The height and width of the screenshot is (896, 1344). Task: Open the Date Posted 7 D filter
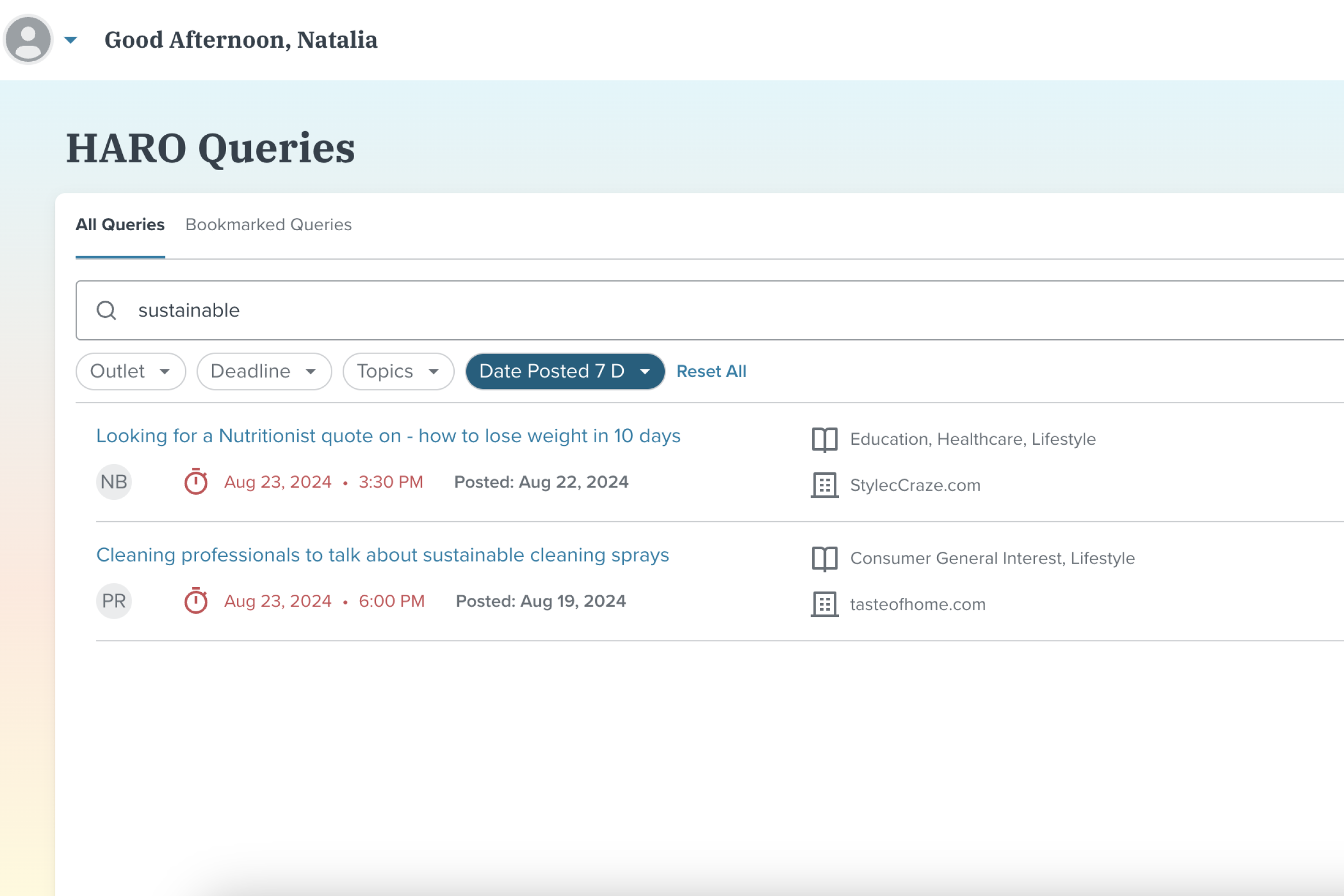565,371
